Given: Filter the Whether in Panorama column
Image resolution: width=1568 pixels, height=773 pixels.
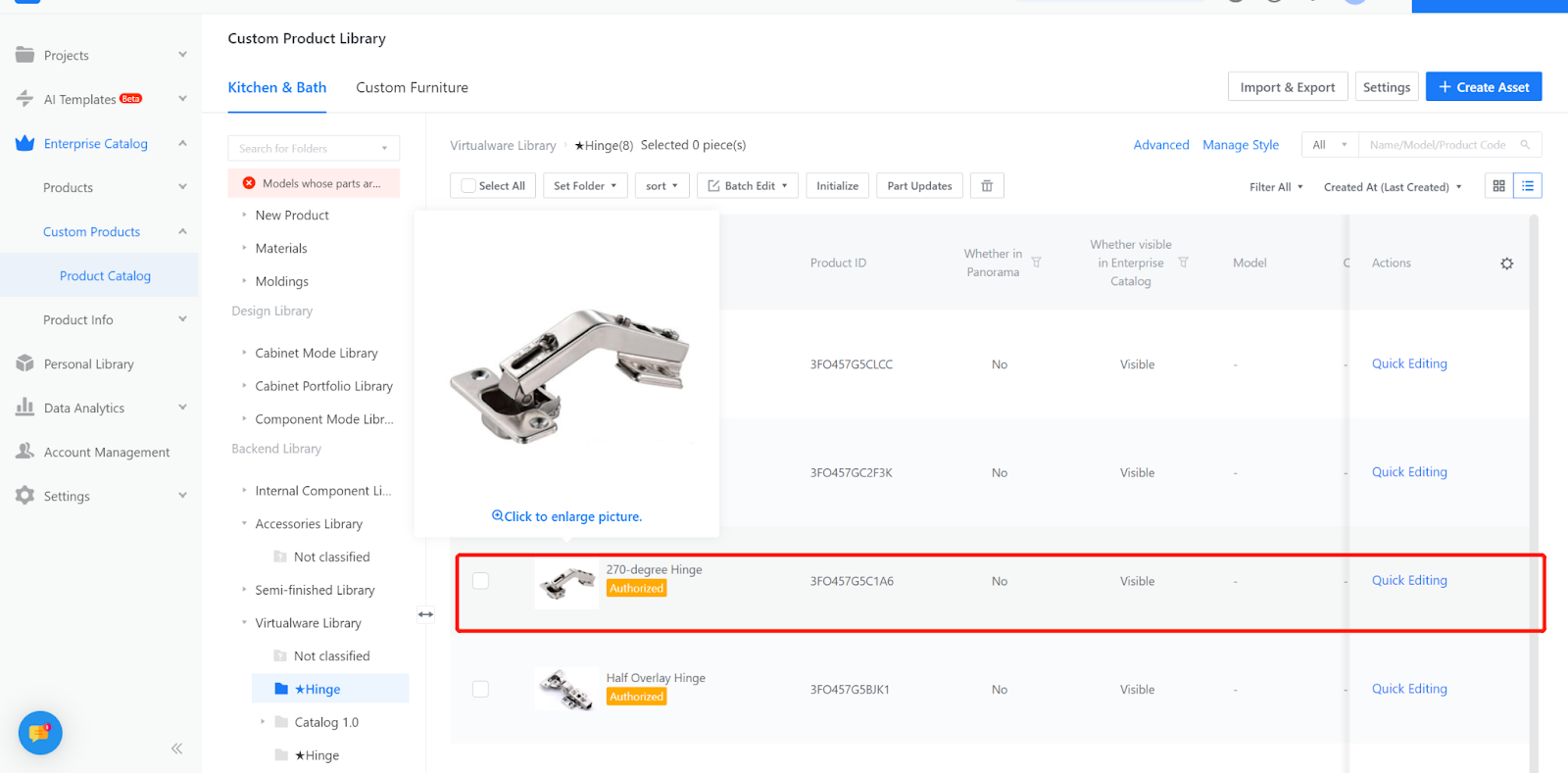Looking at the screenshot, I should [1037, 263].
